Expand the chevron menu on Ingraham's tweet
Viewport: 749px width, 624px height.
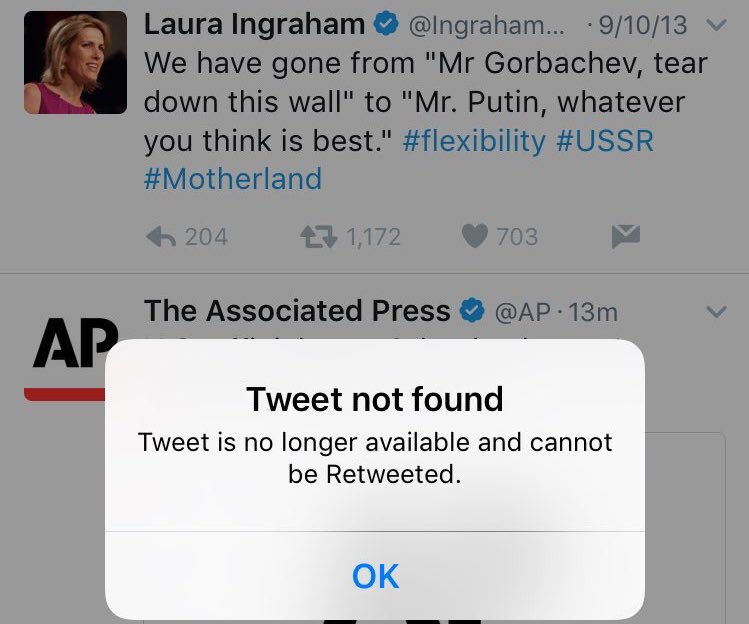tap(717, 25)
